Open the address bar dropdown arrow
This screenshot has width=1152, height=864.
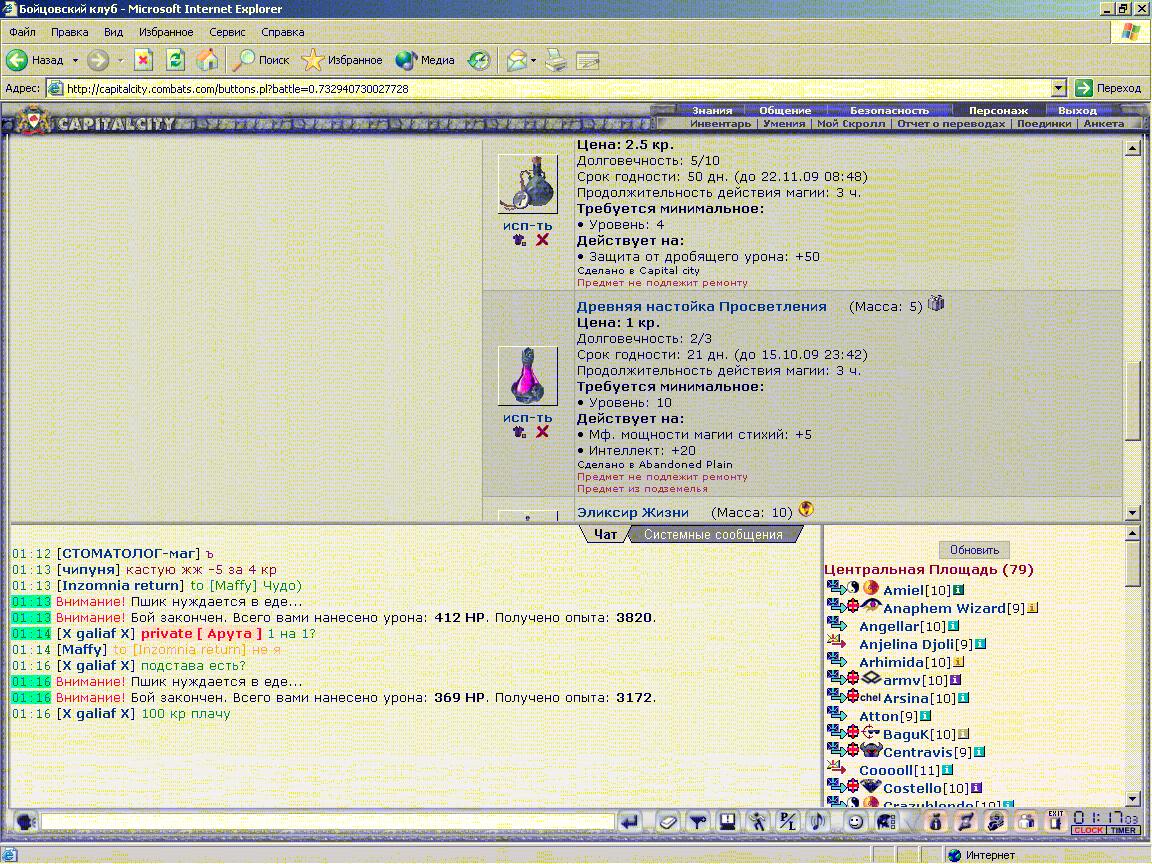[1060, 88]
